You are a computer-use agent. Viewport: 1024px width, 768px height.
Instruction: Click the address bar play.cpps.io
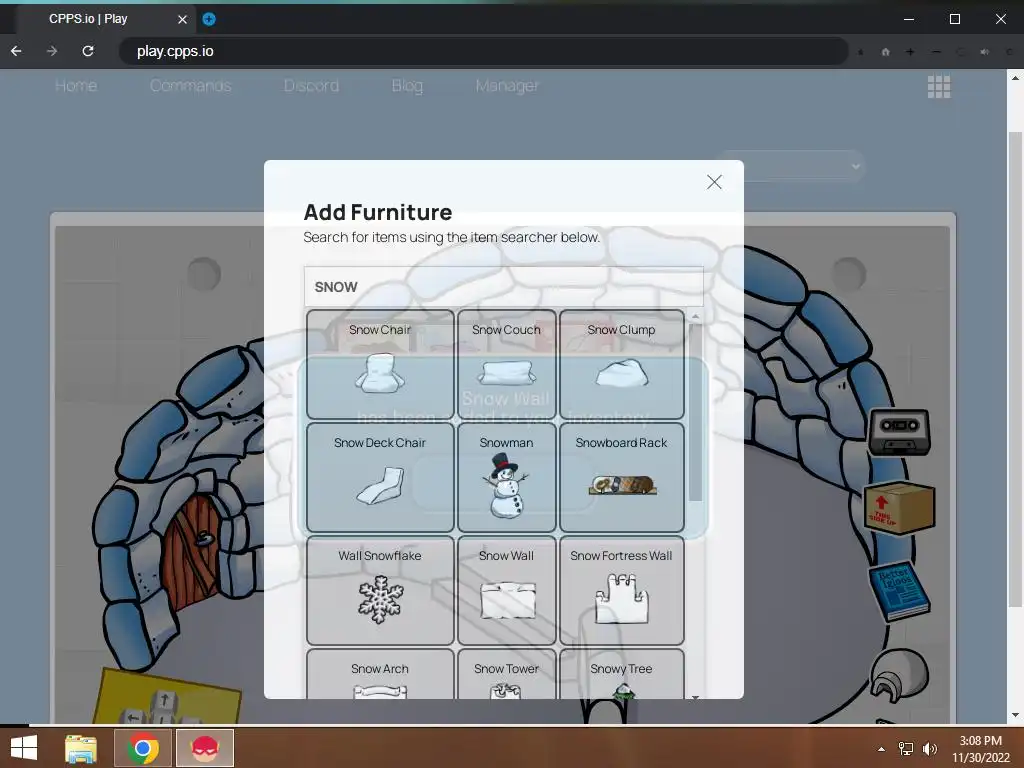point(483,51)
